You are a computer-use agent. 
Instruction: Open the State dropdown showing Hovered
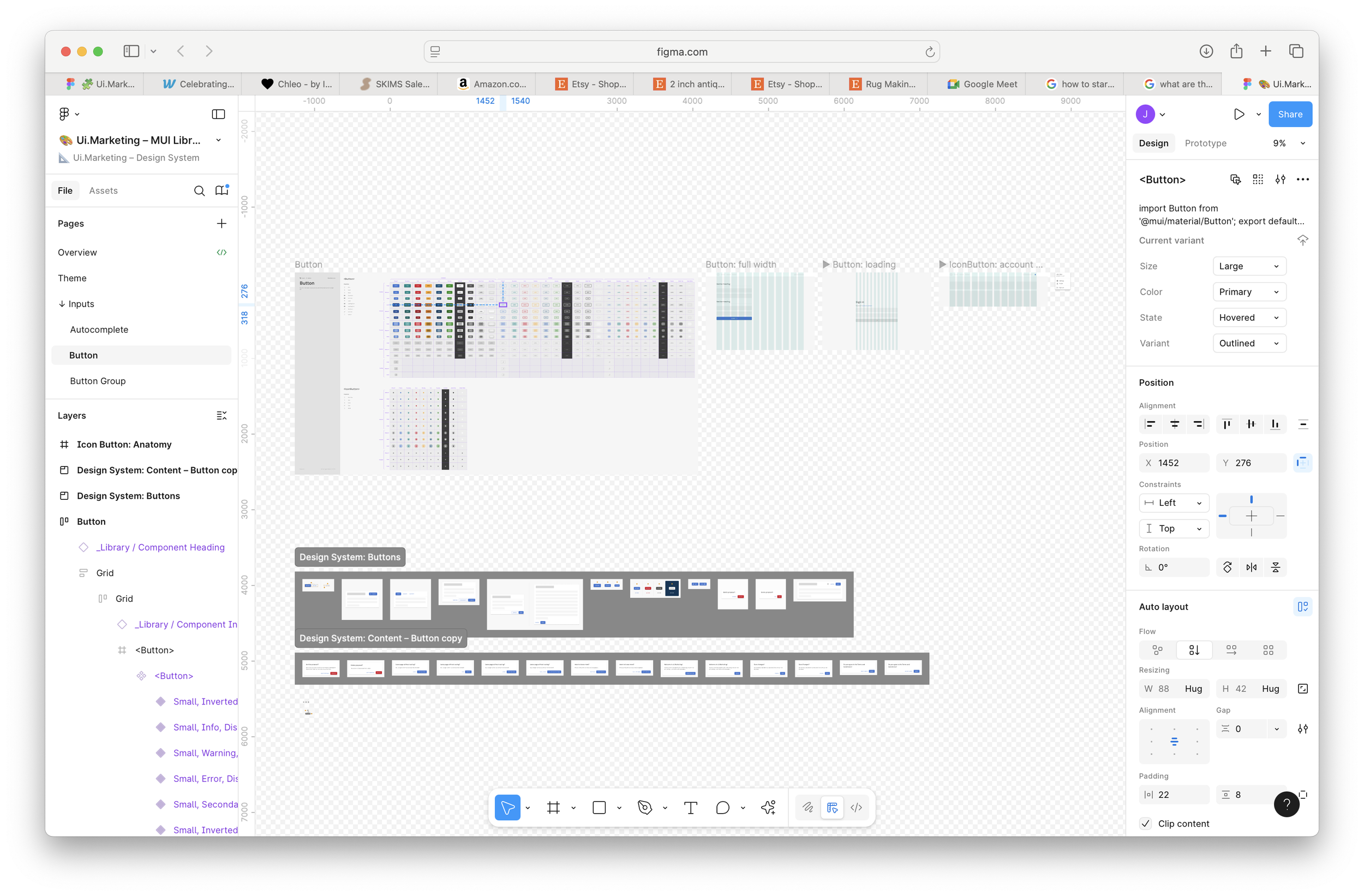point(1249,318)
